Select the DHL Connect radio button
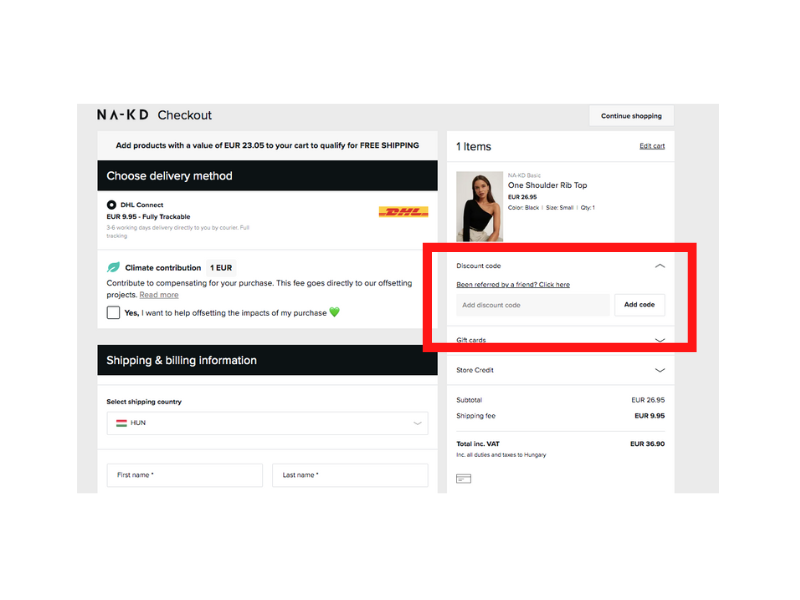This screenshot has height=600, width=800. click(111, 205)
